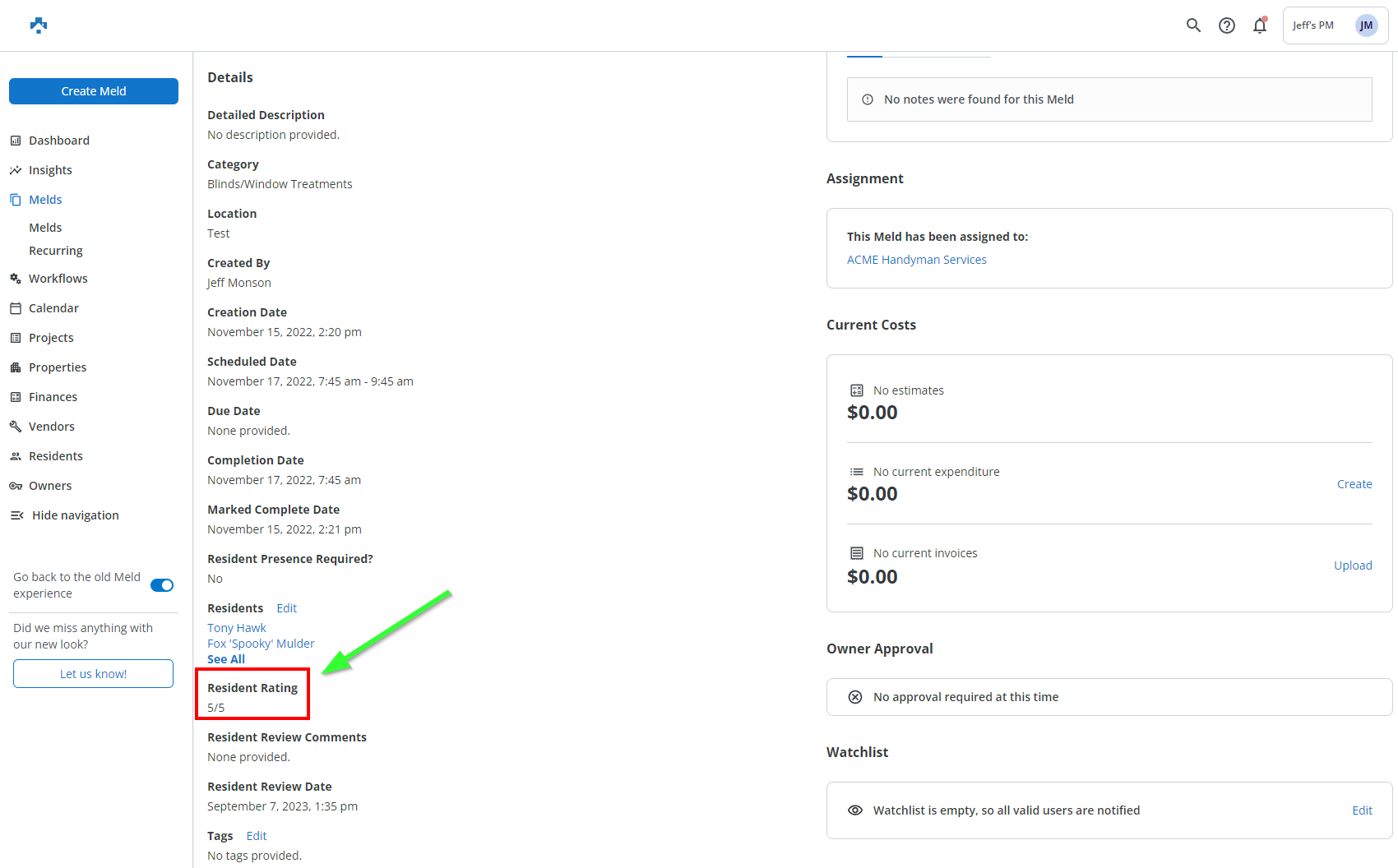This screenshot has width=1398, height=868.
Task: Click the Calendar sidebar icon
Action: click(x=16, y=308)
